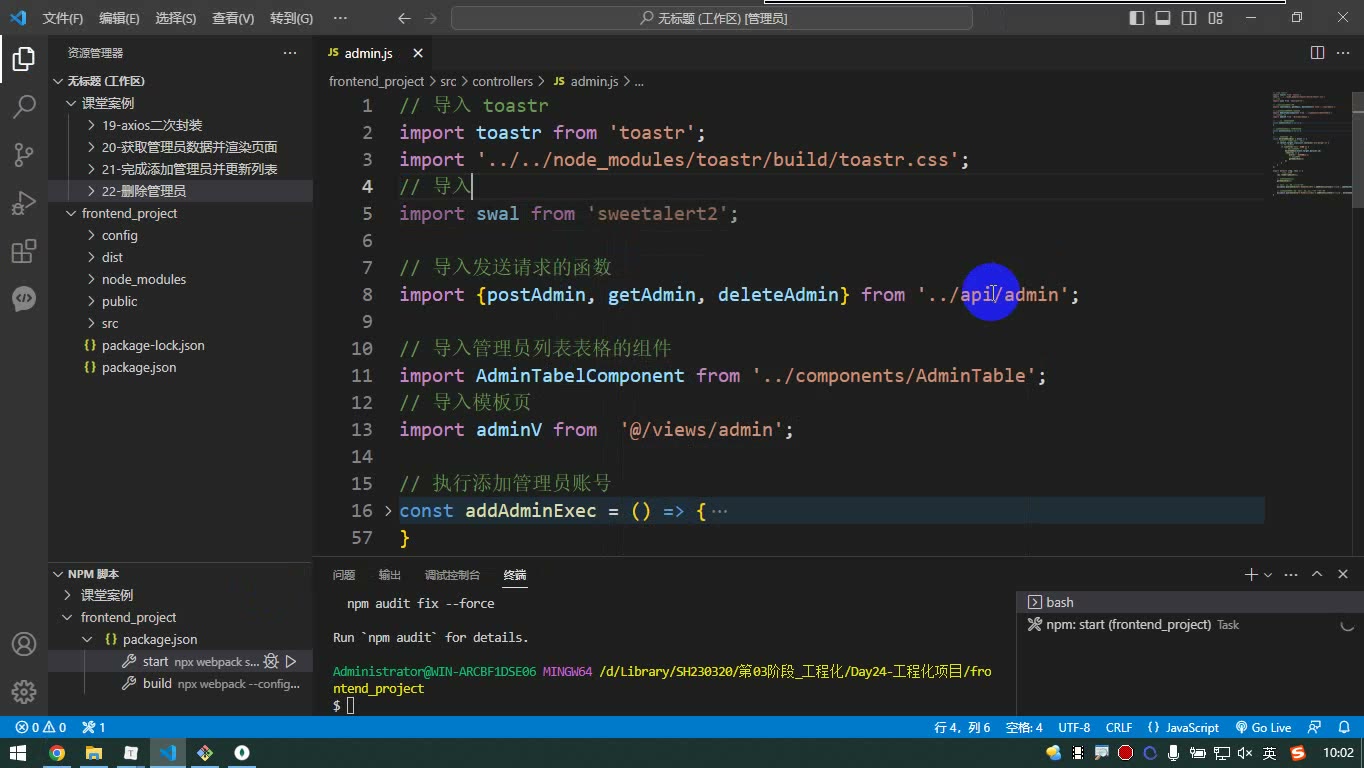Screen dimensions: 1364x768
Task: Toggle the secondary side bar layout button
Action: point(1189,18)
